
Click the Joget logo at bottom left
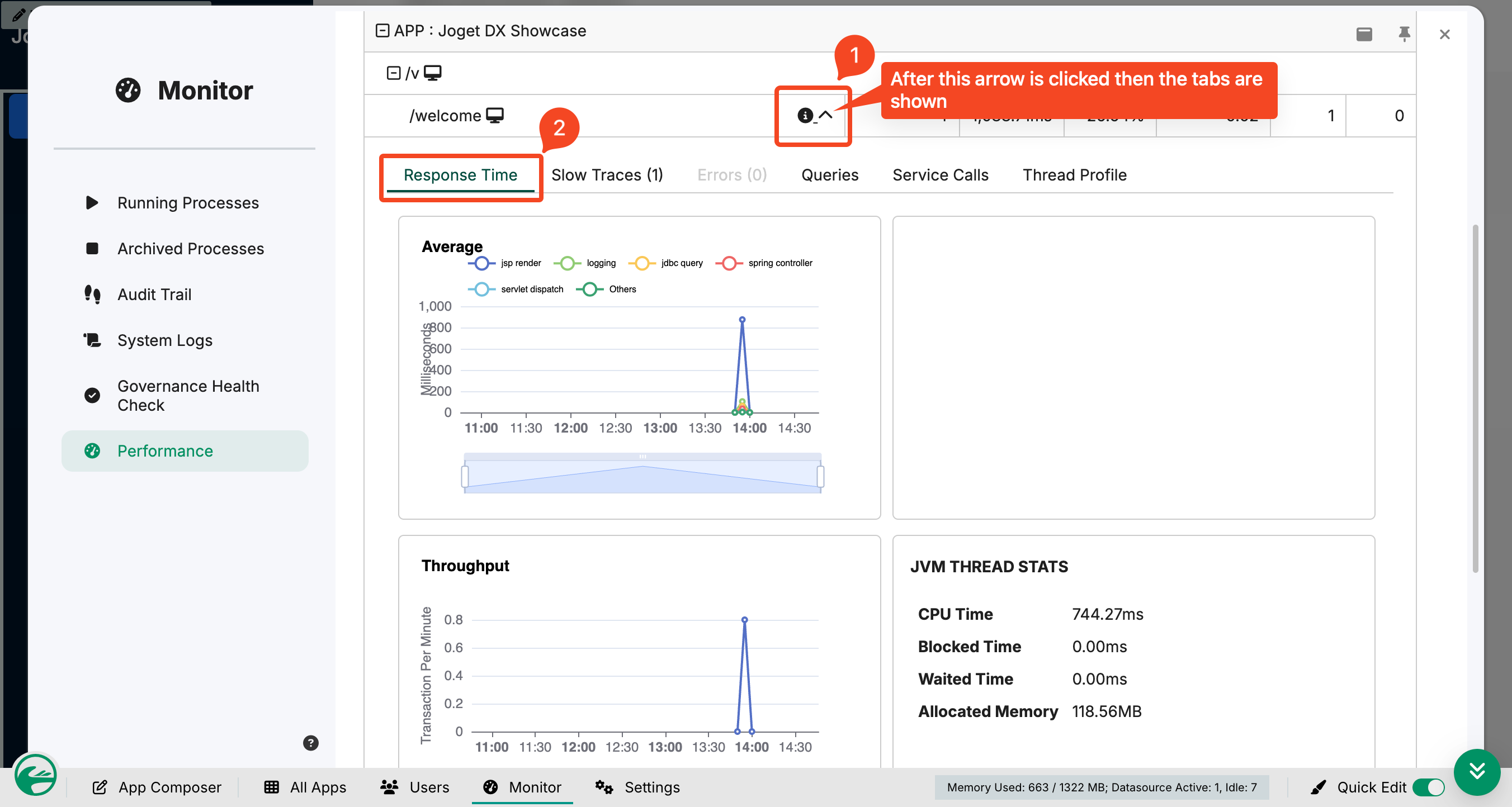point(35,775)
